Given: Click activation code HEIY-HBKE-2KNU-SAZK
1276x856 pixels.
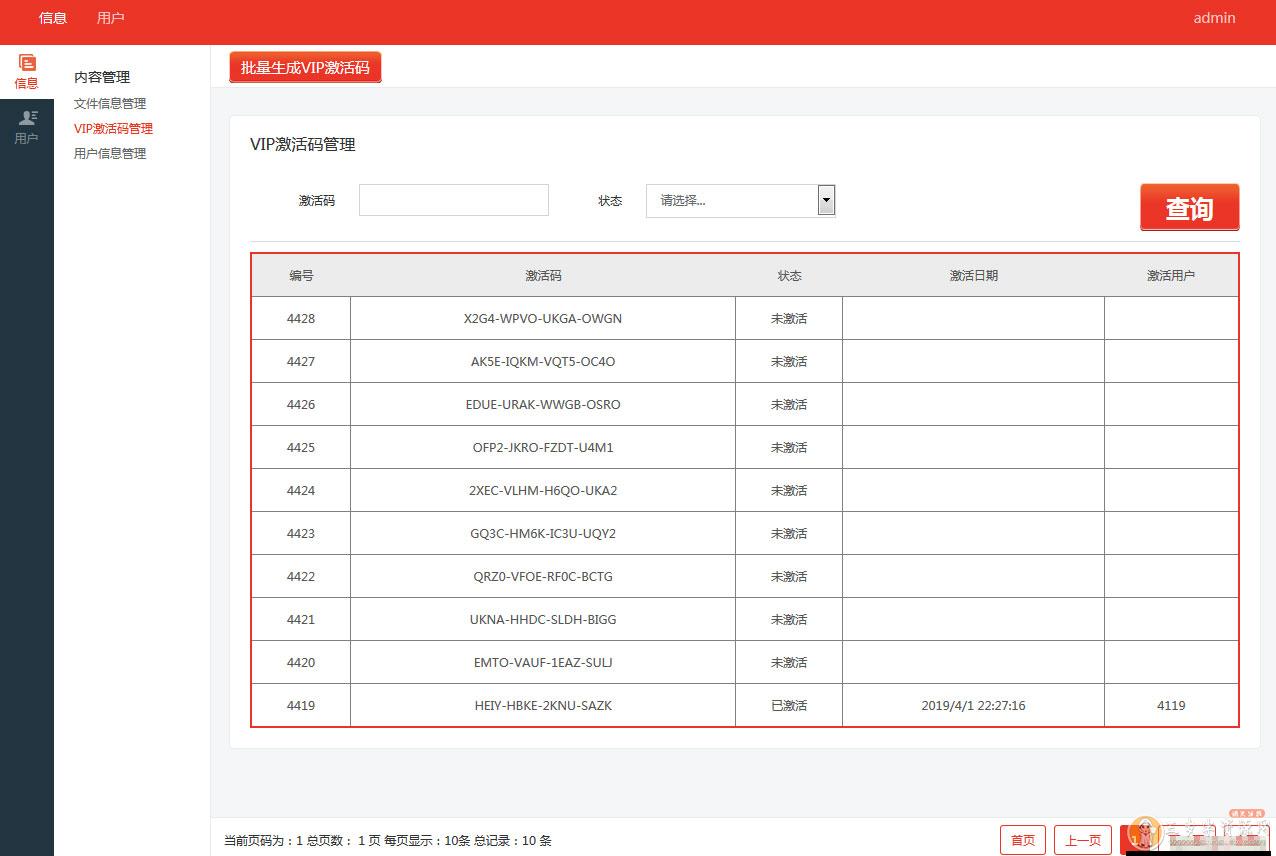Looking at the screenshot, I should coord(543,705).
